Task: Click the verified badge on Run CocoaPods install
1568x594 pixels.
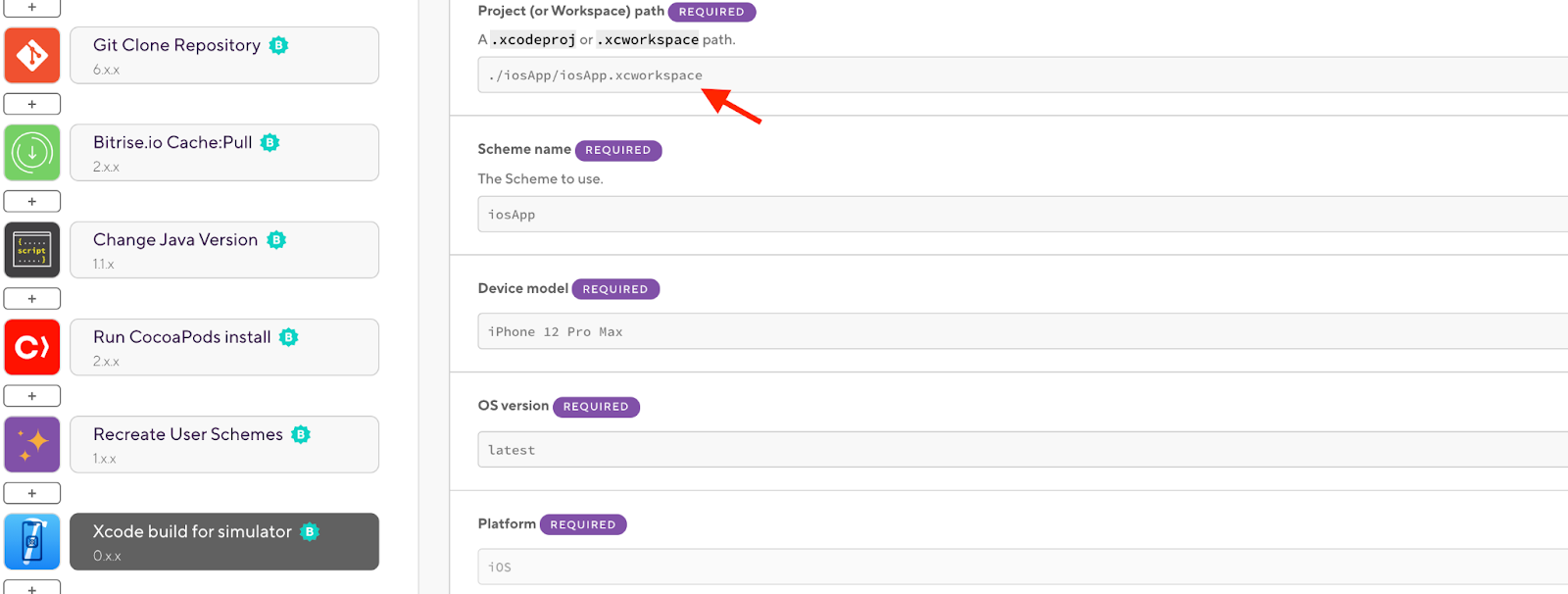Action: pos(288,336)
